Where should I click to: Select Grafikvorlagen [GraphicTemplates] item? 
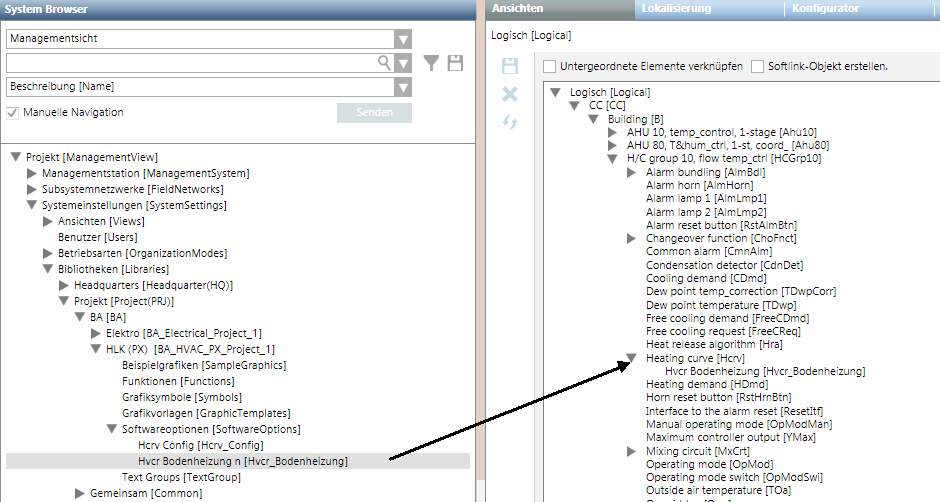click(206, 413)
